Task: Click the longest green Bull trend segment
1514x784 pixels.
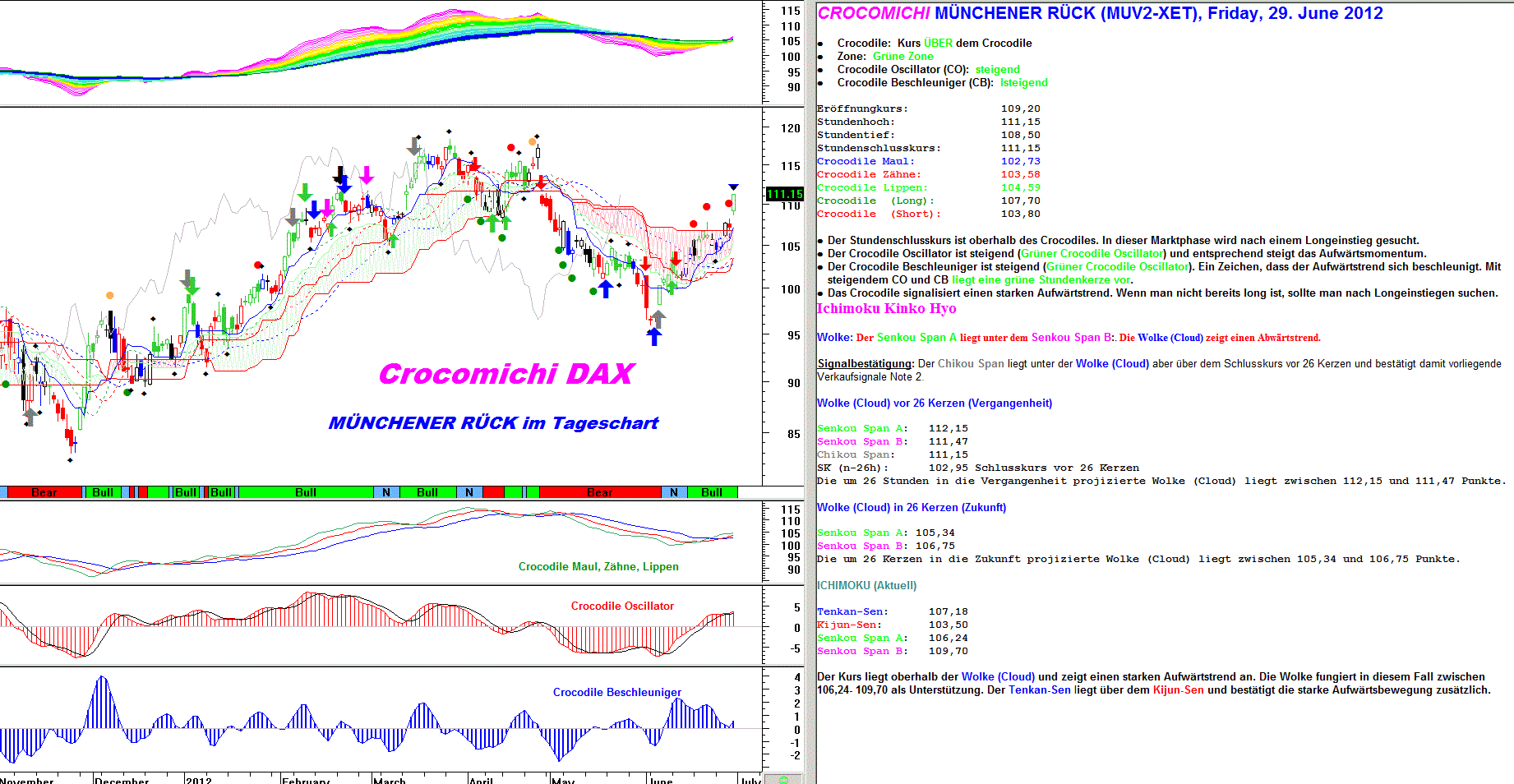Action: click(x=305, y=492)
